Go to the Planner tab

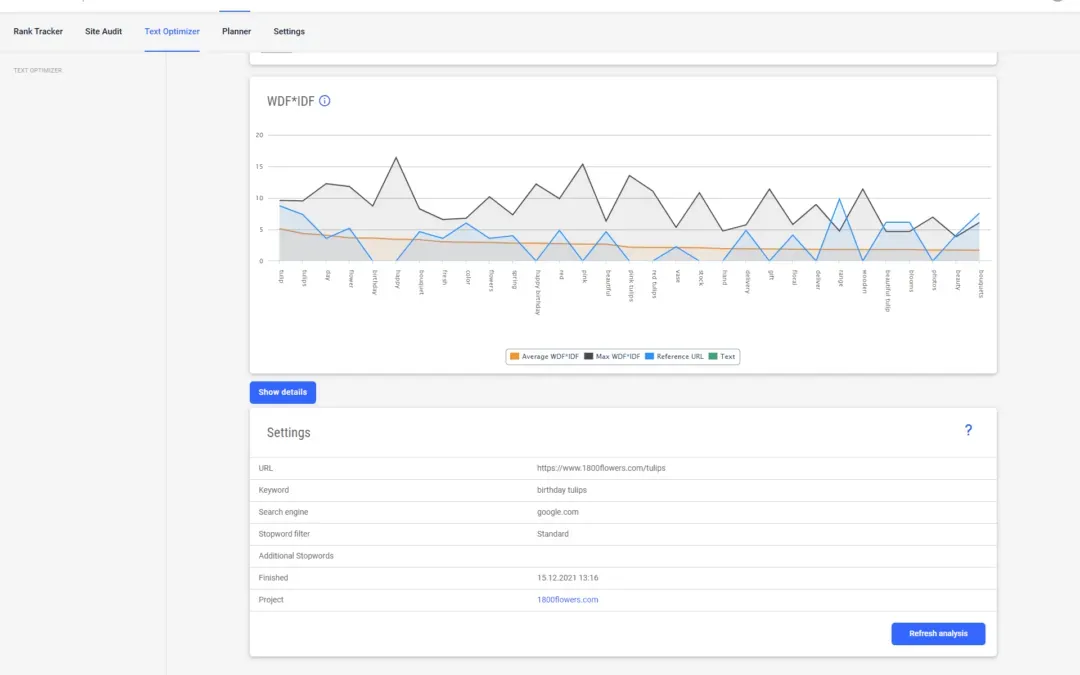(x=236, y=32)
